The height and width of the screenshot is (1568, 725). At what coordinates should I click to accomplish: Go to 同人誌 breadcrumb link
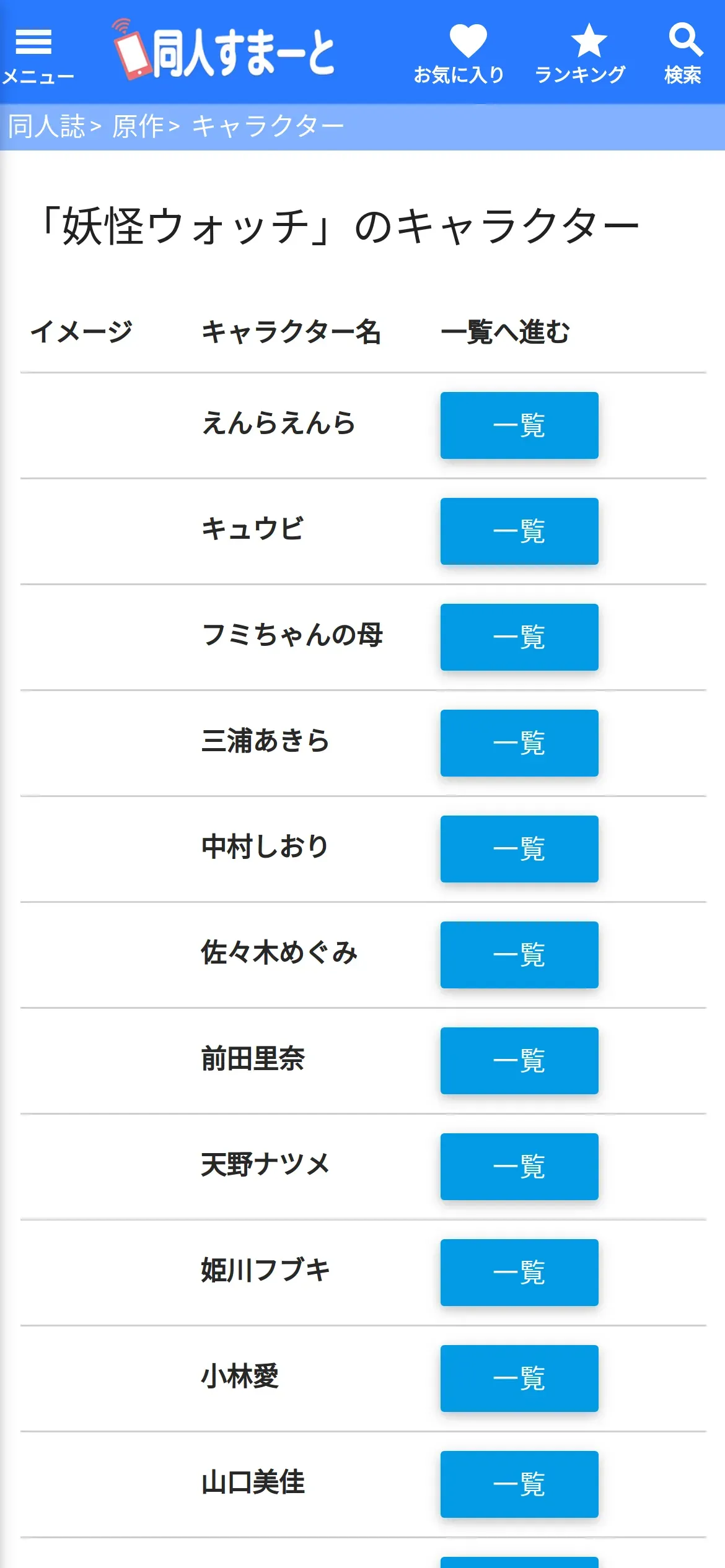46,126
